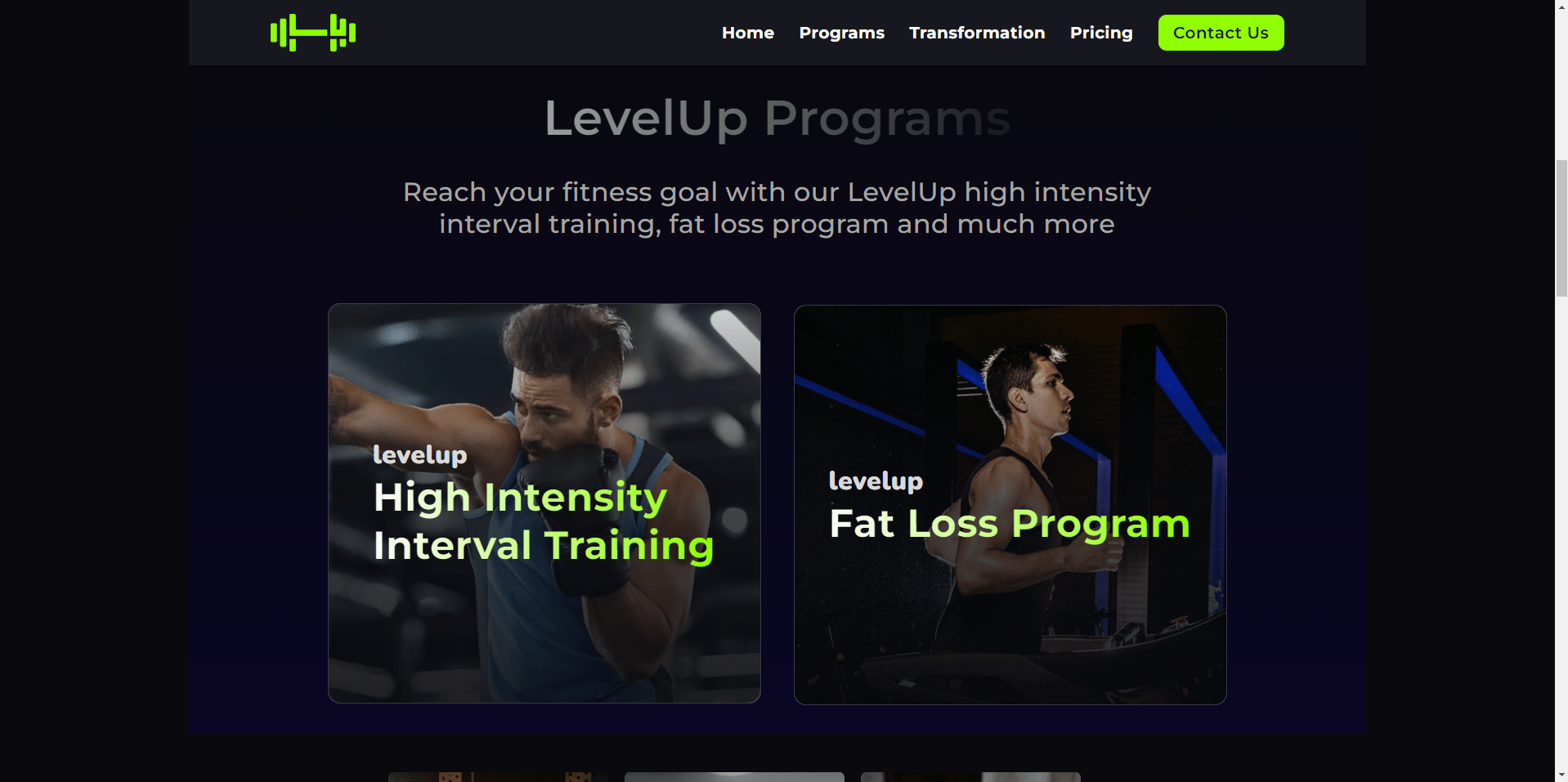The image size is (1568, 782).
Task: Click scrollbar track below the thumb
Action: point(1561,531)
